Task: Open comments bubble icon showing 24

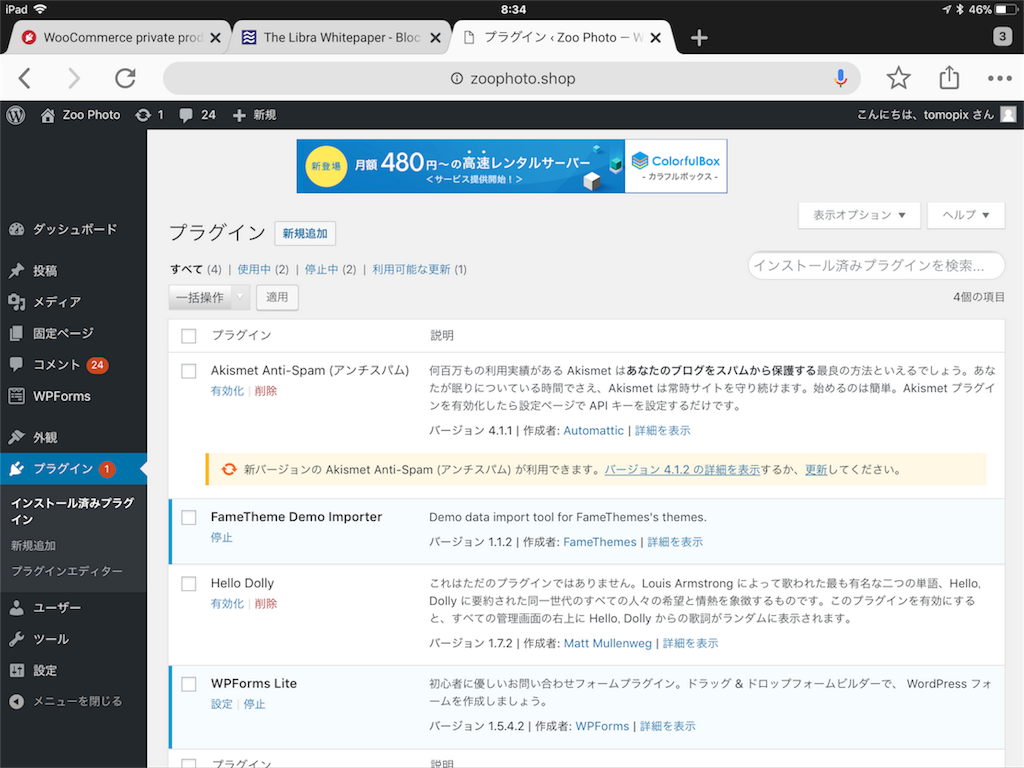Action: [186, 116]
